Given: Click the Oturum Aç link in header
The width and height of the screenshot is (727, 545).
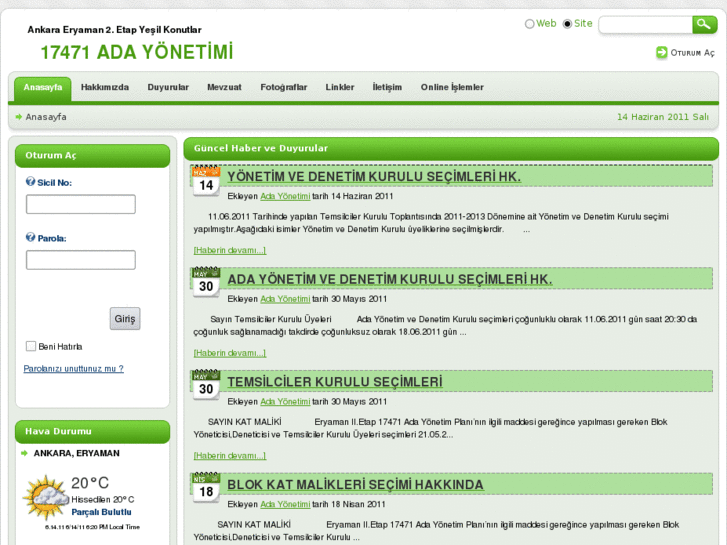Looking at the screenshot, I should (692, 53).
